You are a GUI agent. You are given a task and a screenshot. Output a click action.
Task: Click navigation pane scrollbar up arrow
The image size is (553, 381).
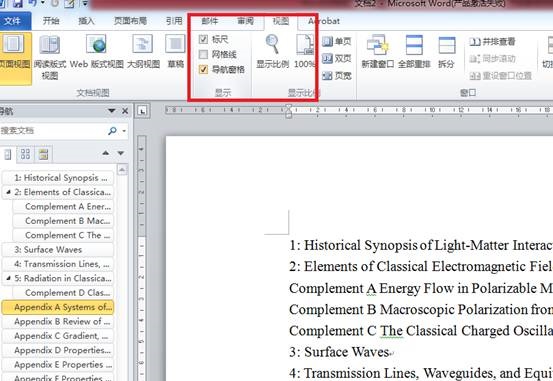(122, 170)
